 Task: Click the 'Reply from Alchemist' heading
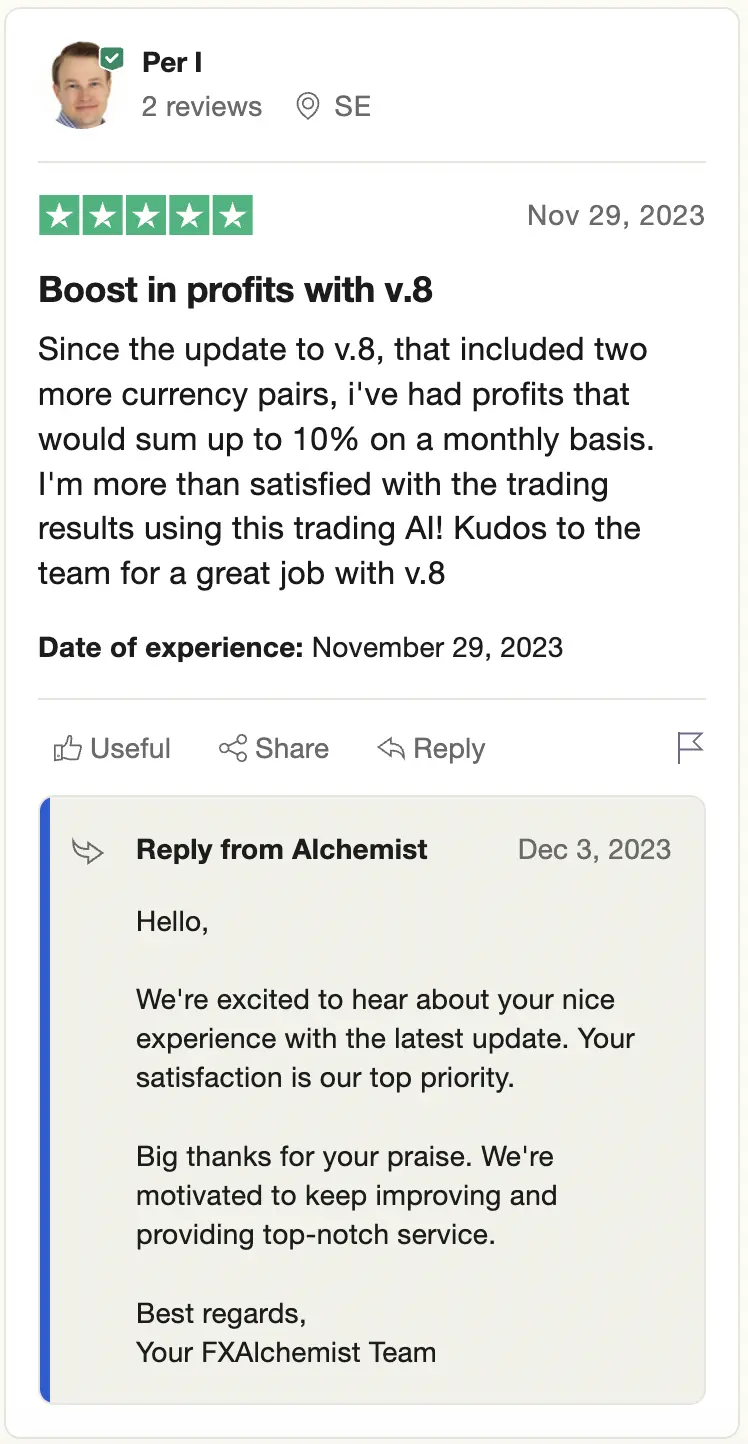282,850
